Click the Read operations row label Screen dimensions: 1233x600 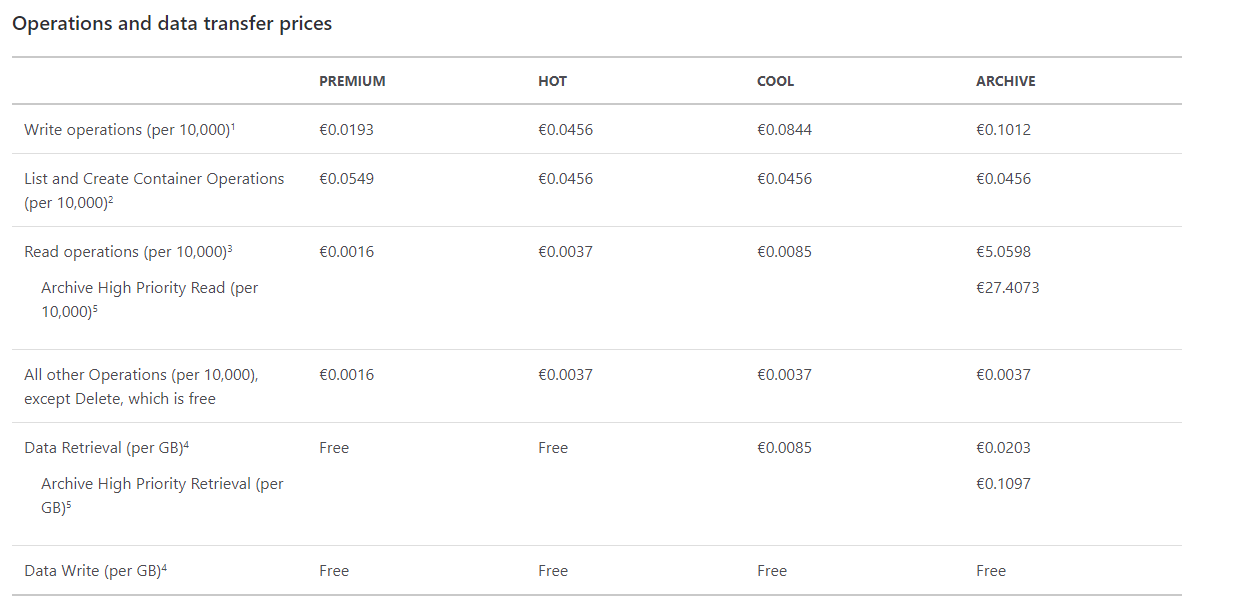(128, 251)
